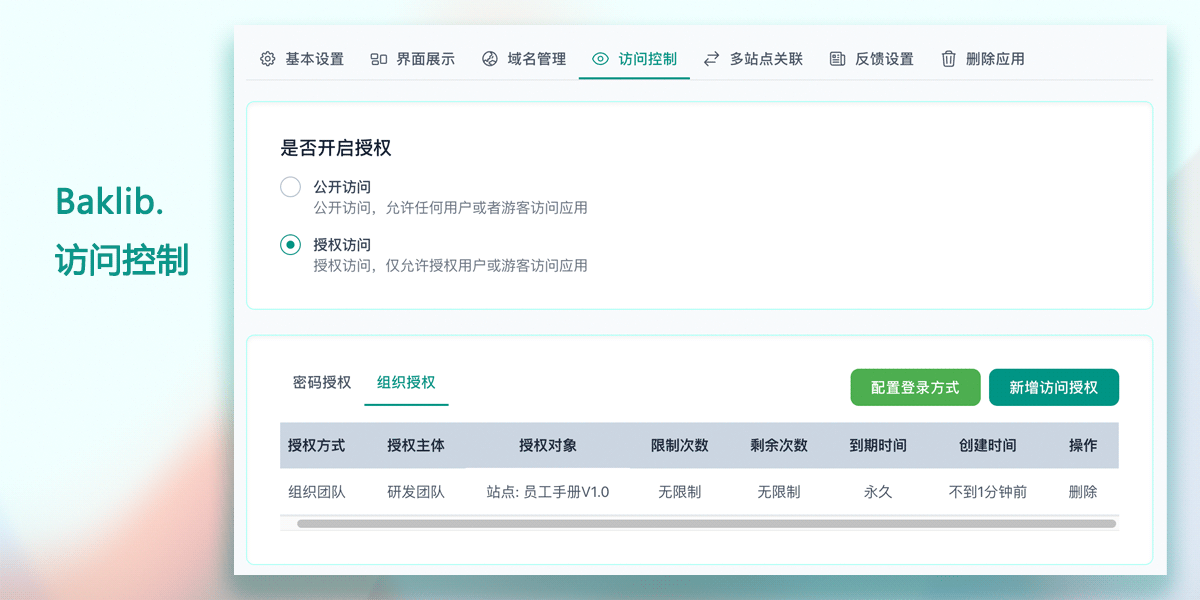
Task: Click the 授权主体 column header
Action: (416, 445)
